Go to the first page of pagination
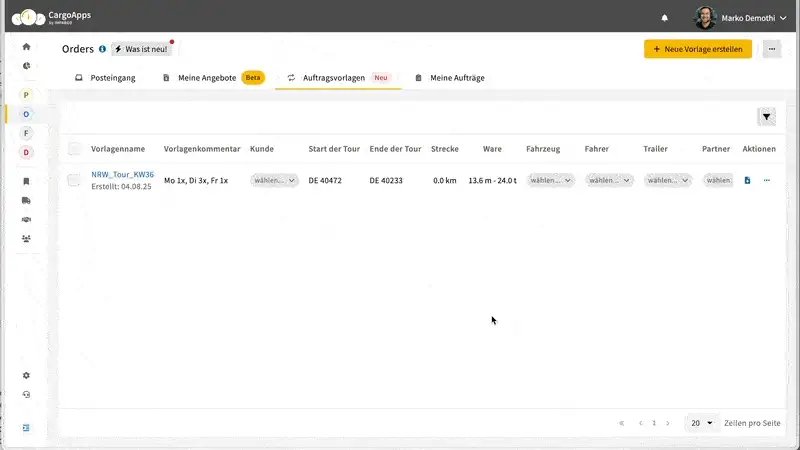Viewport: 800px width, 450px height. pos(621,423)
